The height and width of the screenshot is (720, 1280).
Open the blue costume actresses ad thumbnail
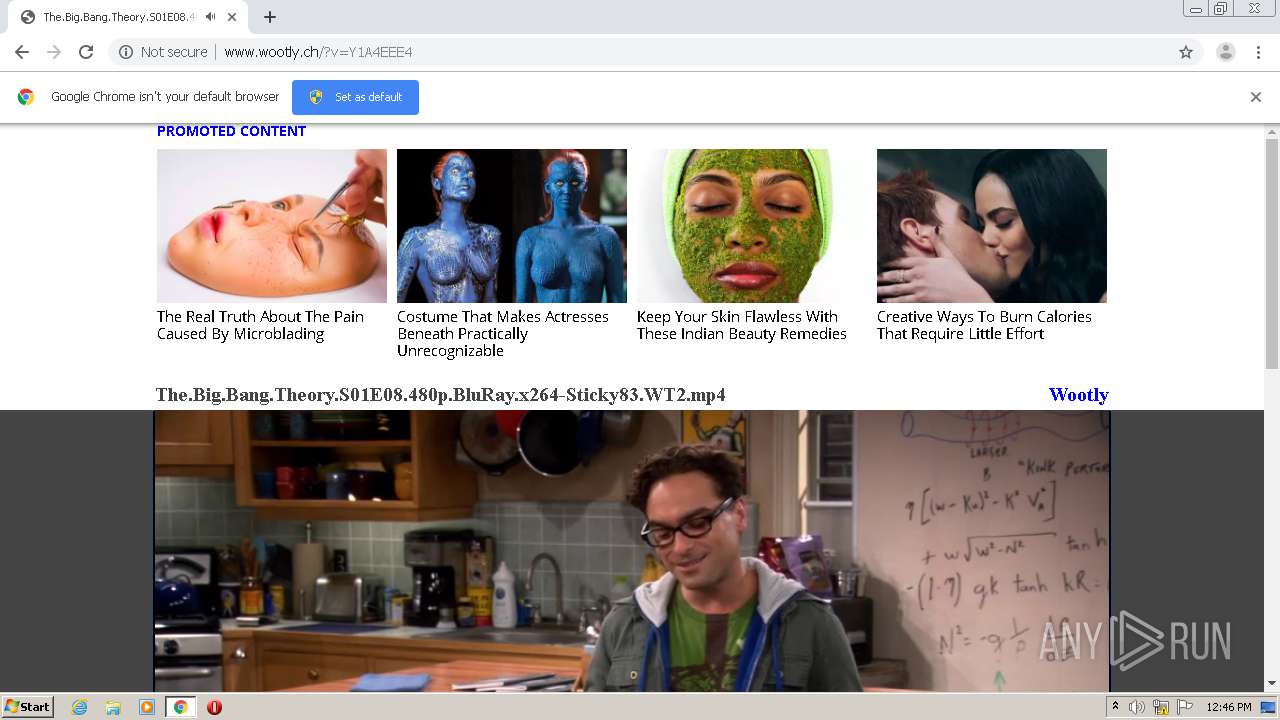512,226
